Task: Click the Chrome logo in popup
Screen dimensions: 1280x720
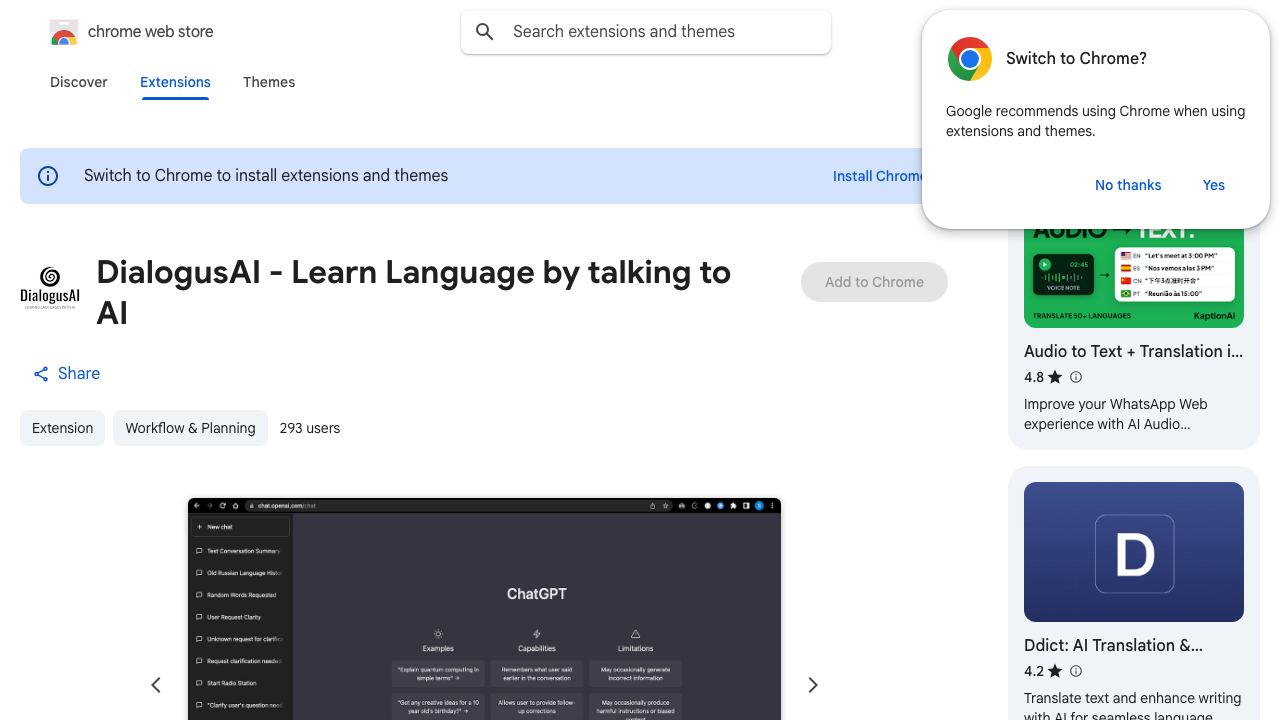Action: coord(970,59)
